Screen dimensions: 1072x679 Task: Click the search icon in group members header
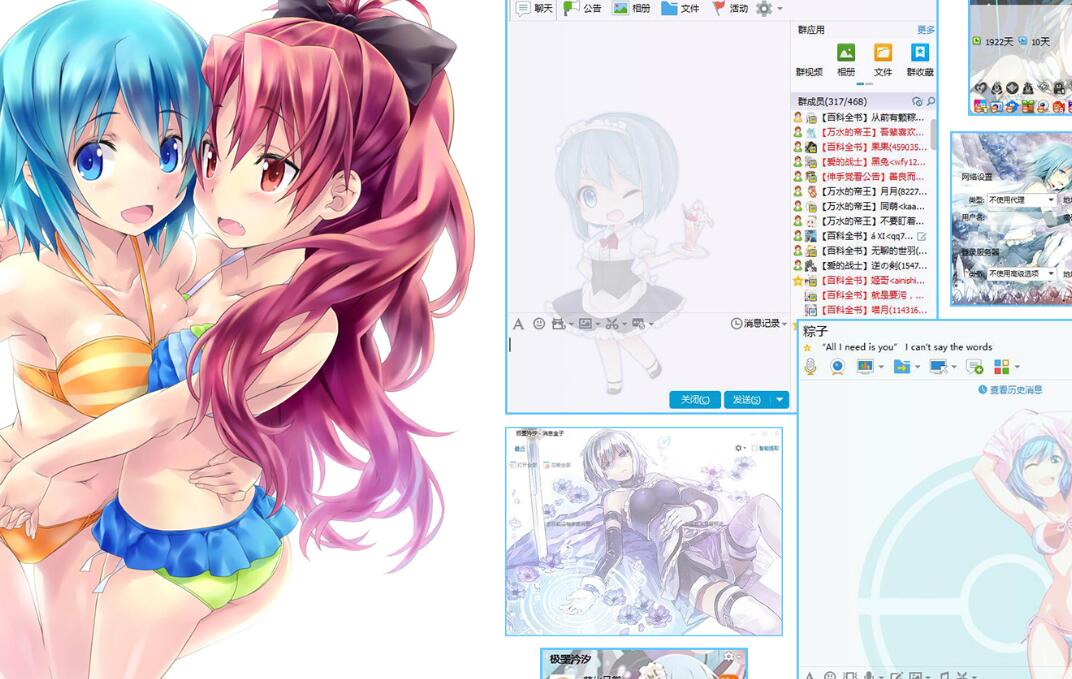[930, 101]
